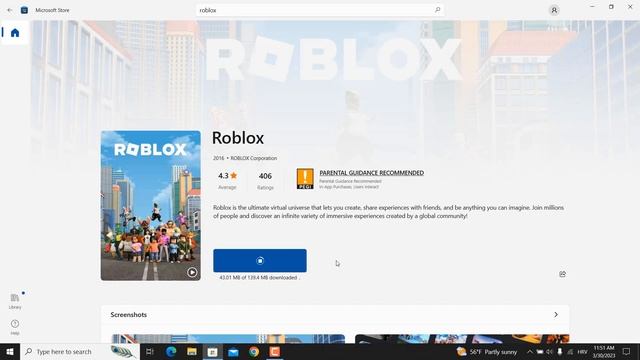Open Task View on taskbar
Image resolution: width=640 pixels, height=360 pixels.
coord(150,351)
